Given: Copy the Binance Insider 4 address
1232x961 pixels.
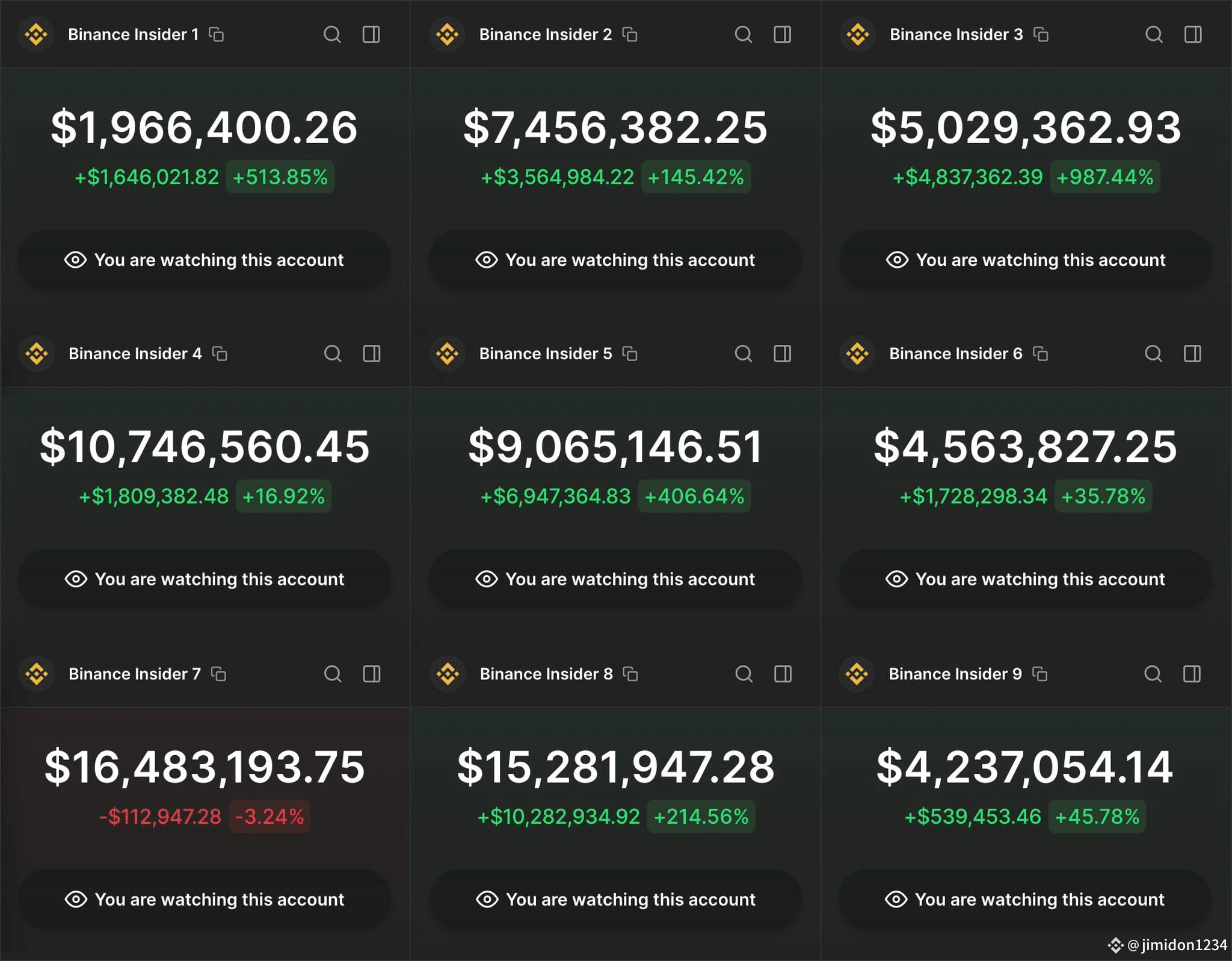Looking at the screenshot, I should [220, 354].
